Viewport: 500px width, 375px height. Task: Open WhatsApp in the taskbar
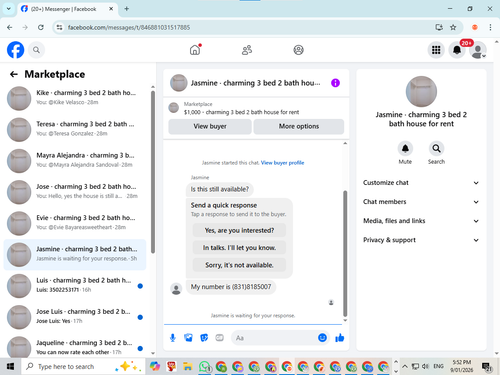pos(204,367)
